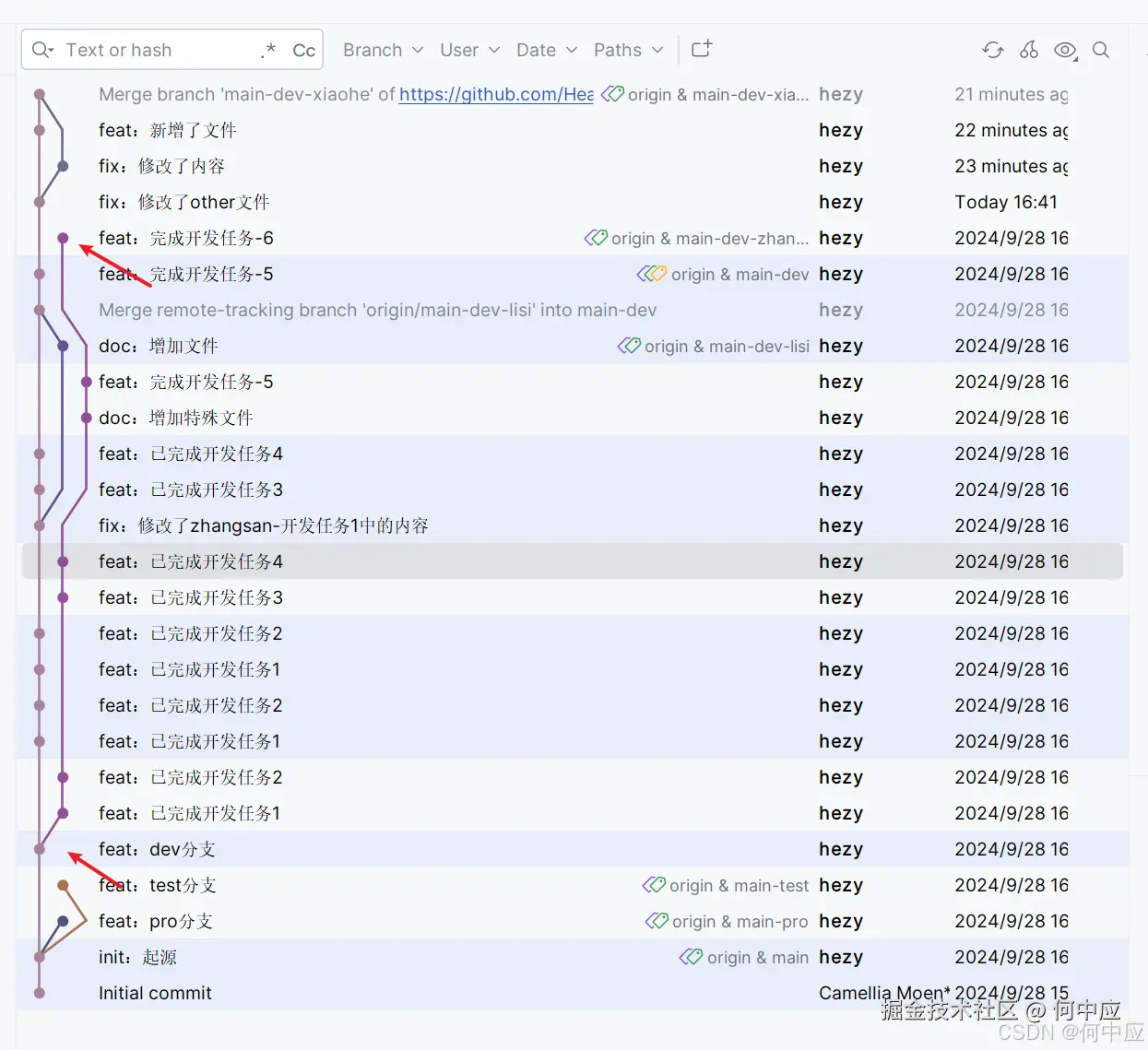Viewport: 1148px width, 1050px height.
Task: Click branch tag icon for origin & main-pro
Action: tap(657, 921)
